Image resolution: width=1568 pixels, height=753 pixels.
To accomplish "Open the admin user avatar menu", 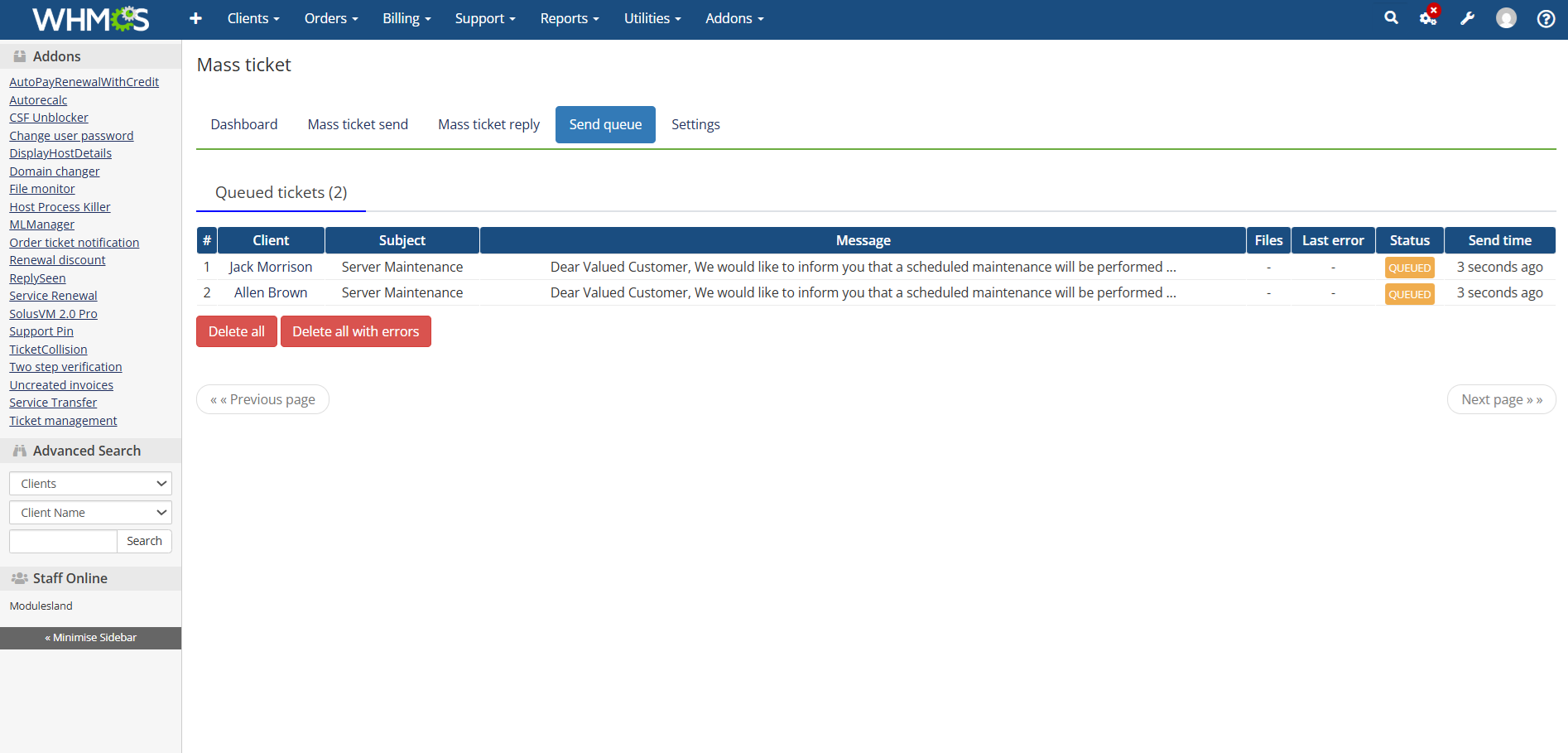I will (x=1506, y=18).
